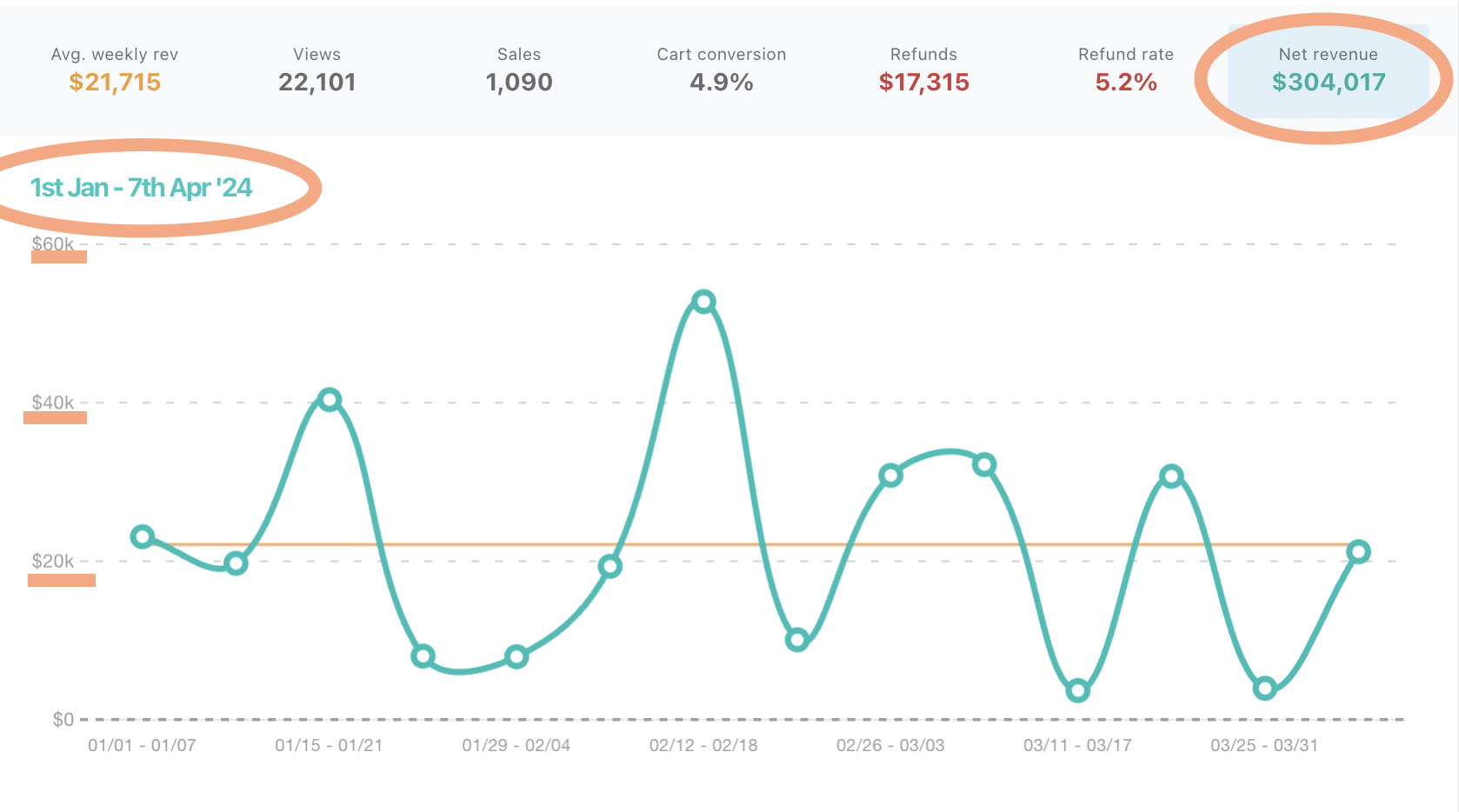Inspect the low data point for 03/11 - 03/17
Image resolution: width=1459 pixels, height=812 pixels.
click(1078, 691)
